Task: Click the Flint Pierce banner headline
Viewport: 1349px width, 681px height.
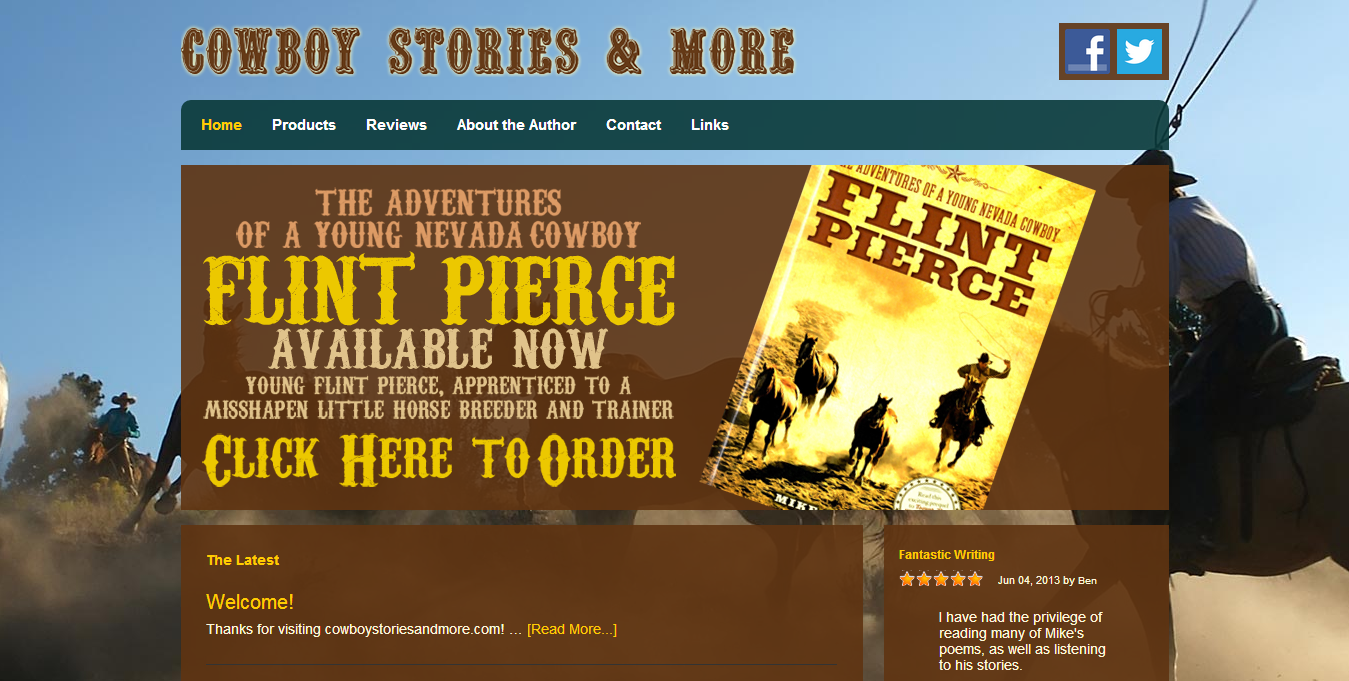Action: 440,290
